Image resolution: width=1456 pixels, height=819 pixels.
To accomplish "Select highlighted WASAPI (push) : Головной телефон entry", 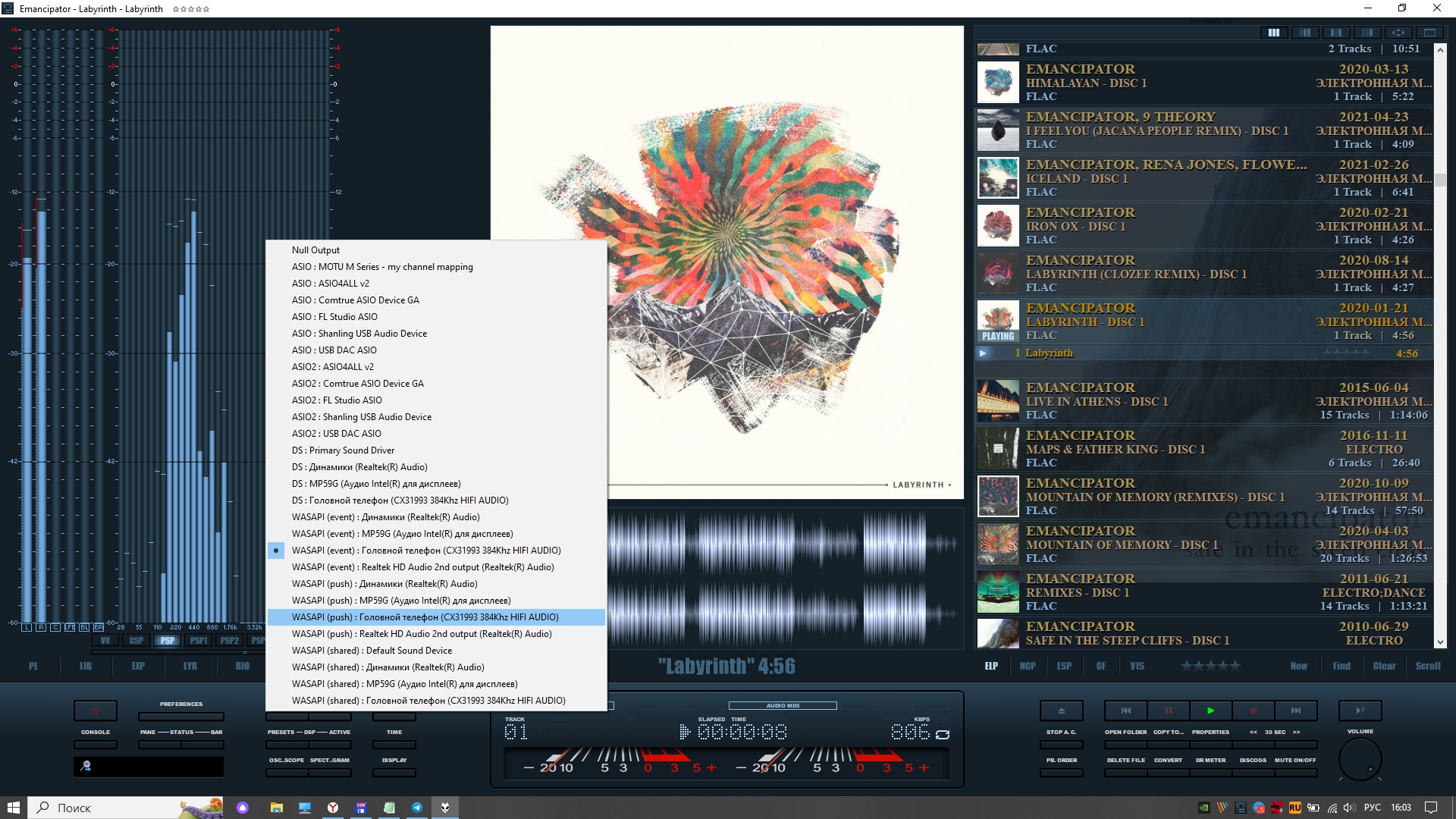I will pyautogui.click(x=437, y=617).
